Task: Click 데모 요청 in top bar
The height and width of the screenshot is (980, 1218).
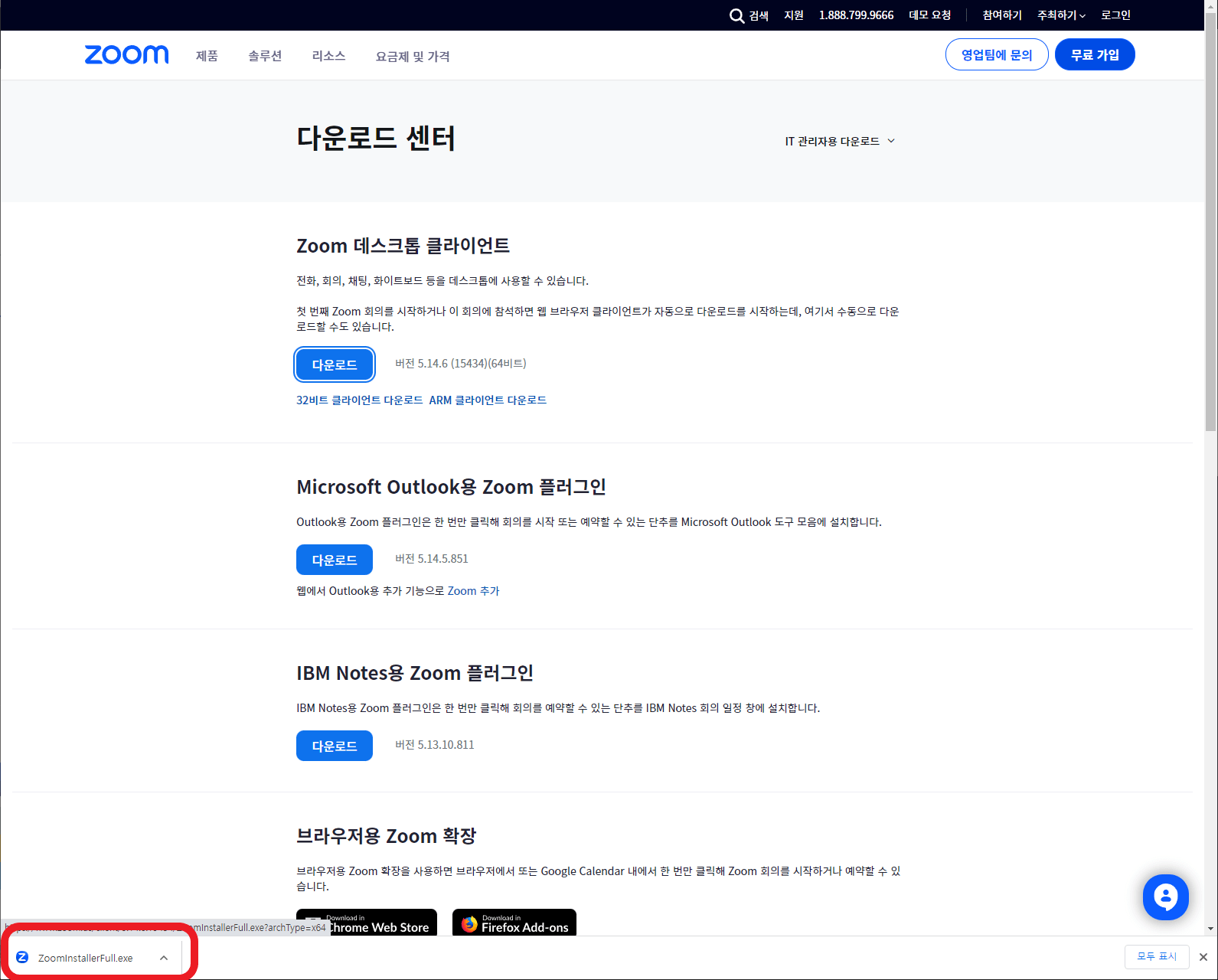Action: [x=929, y=15]
